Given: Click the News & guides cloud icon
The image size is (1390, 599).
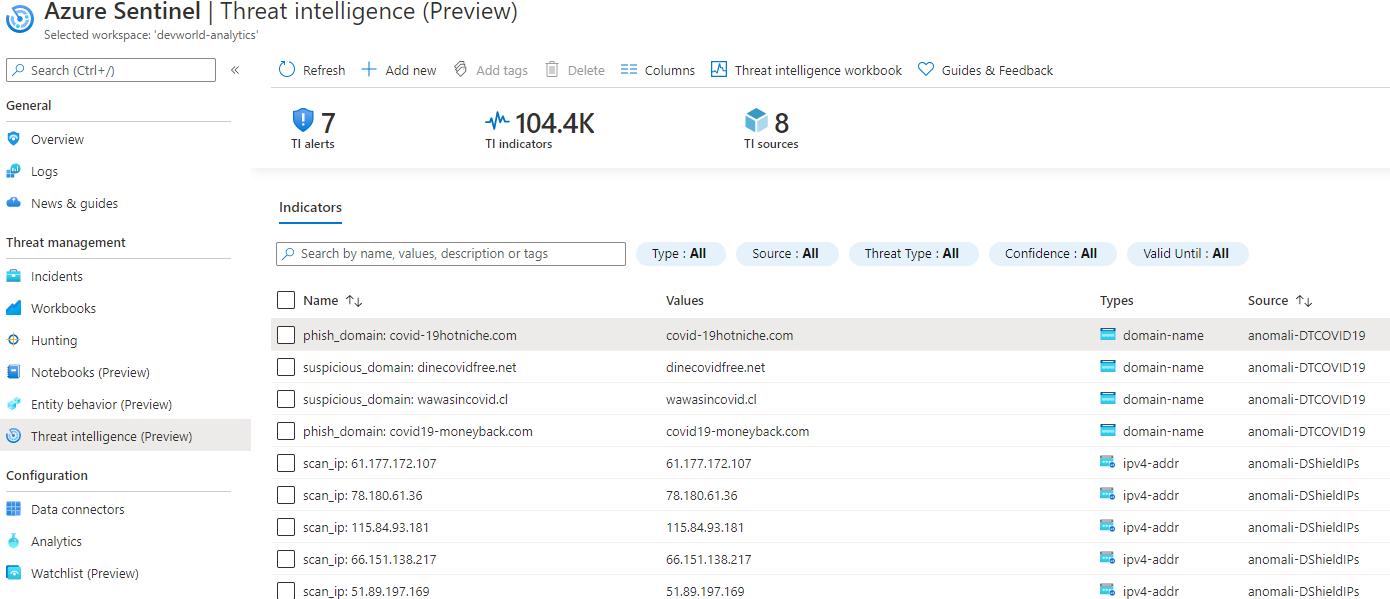Looking at the screenshot, I should 13,203.
